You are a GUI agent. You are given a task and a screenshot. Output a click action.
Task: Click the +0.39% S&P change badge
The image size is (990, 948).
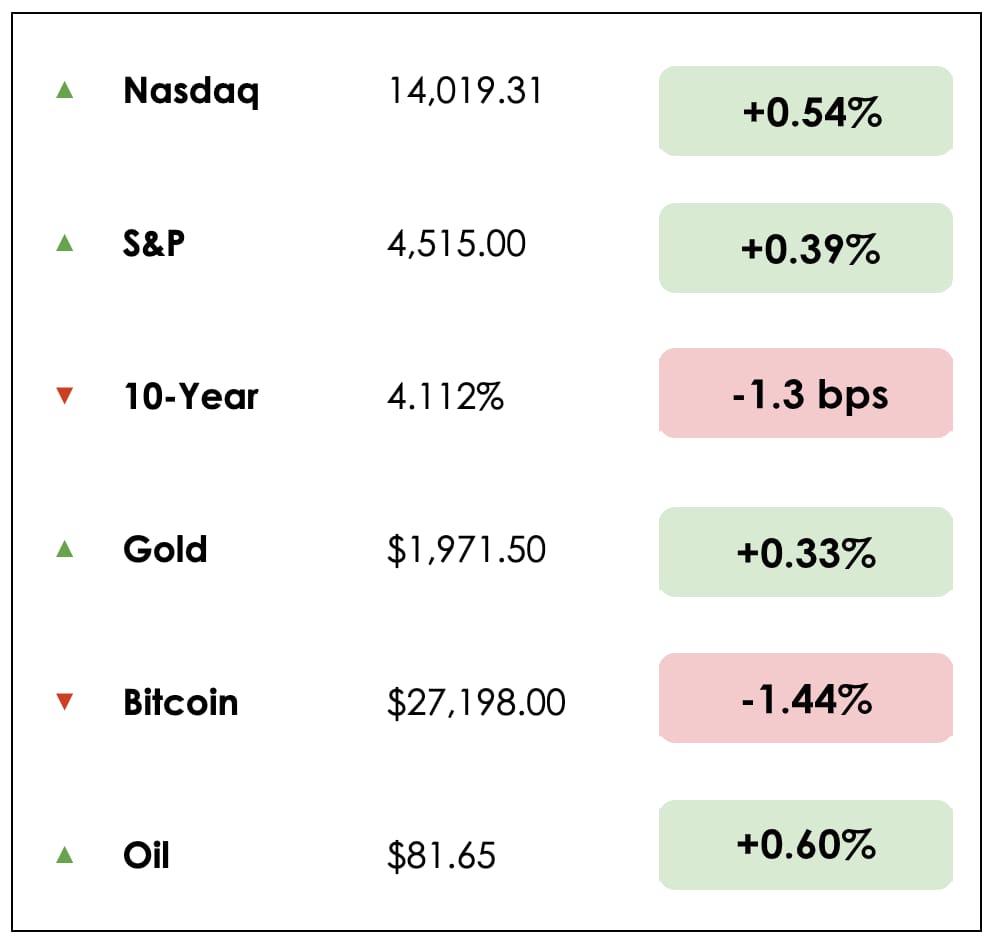(806, 248)
